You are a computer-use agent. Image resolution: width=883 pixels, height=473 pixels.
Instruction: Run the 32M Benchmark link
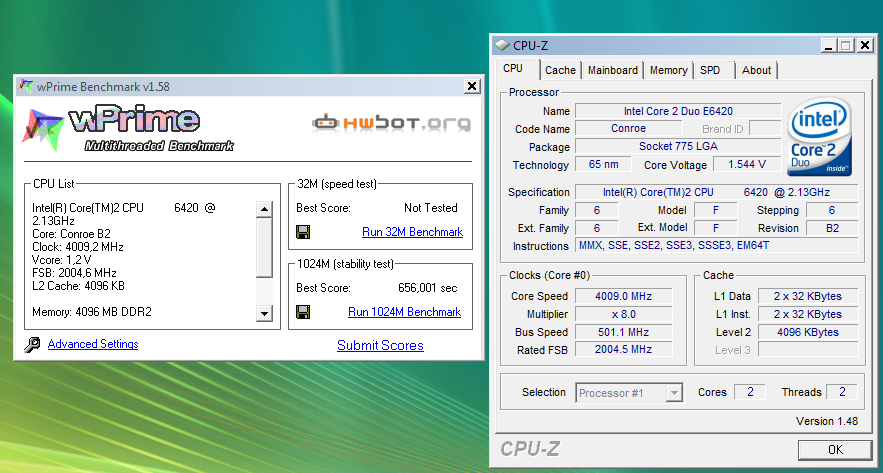[412, 232]
